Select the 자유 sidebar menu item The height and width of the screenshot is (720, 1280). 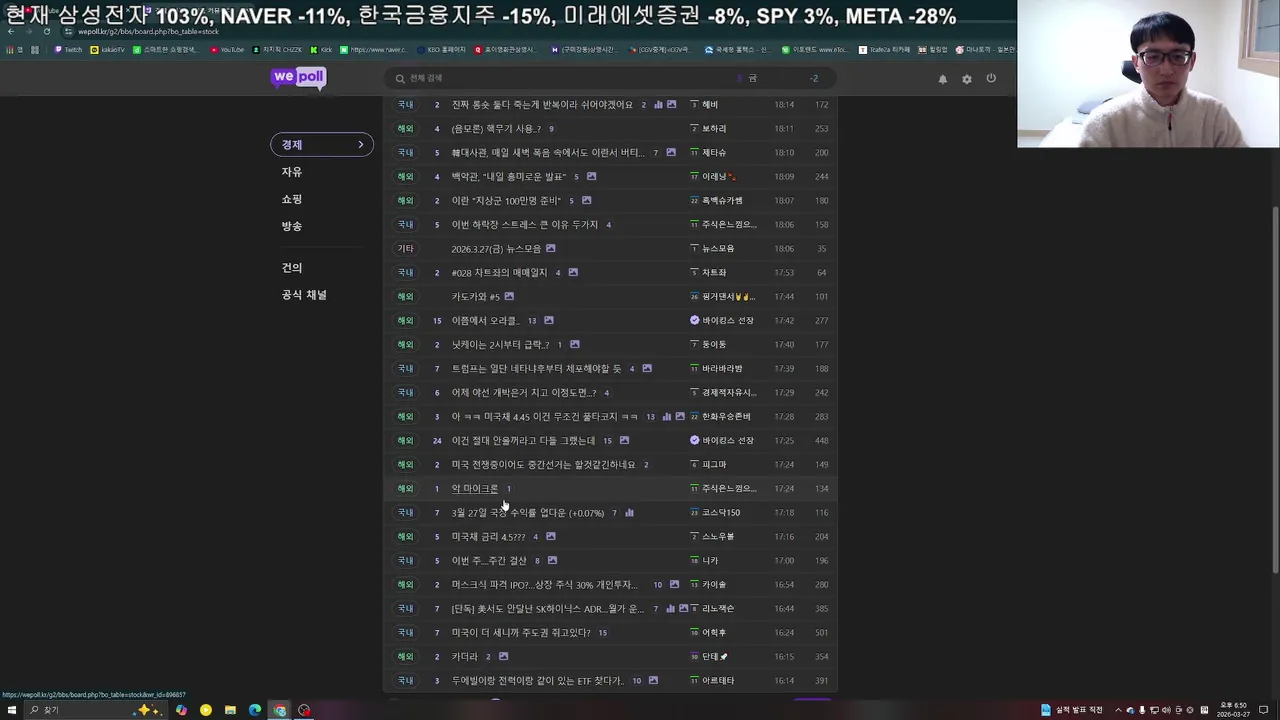click(x=291, y=172)
